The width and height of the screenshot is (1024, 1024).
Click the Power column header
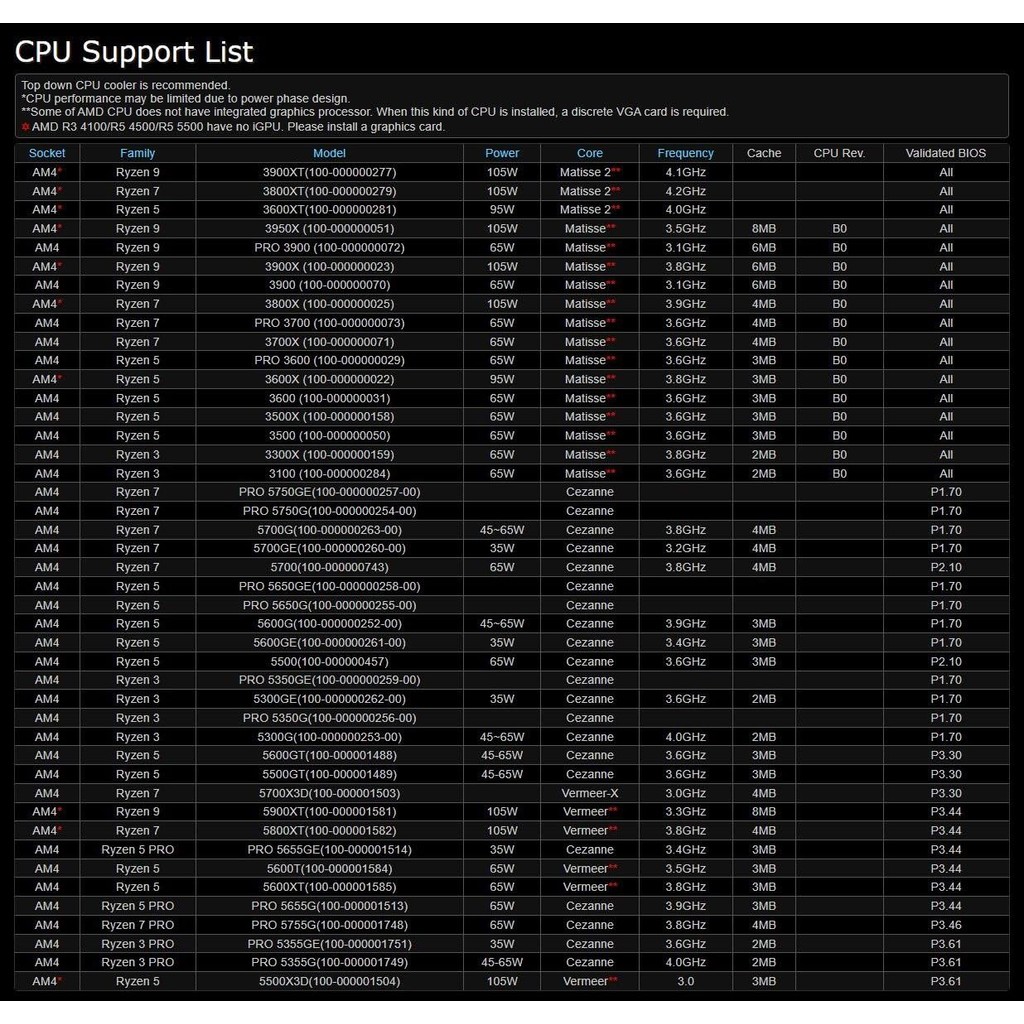[502, 153]
